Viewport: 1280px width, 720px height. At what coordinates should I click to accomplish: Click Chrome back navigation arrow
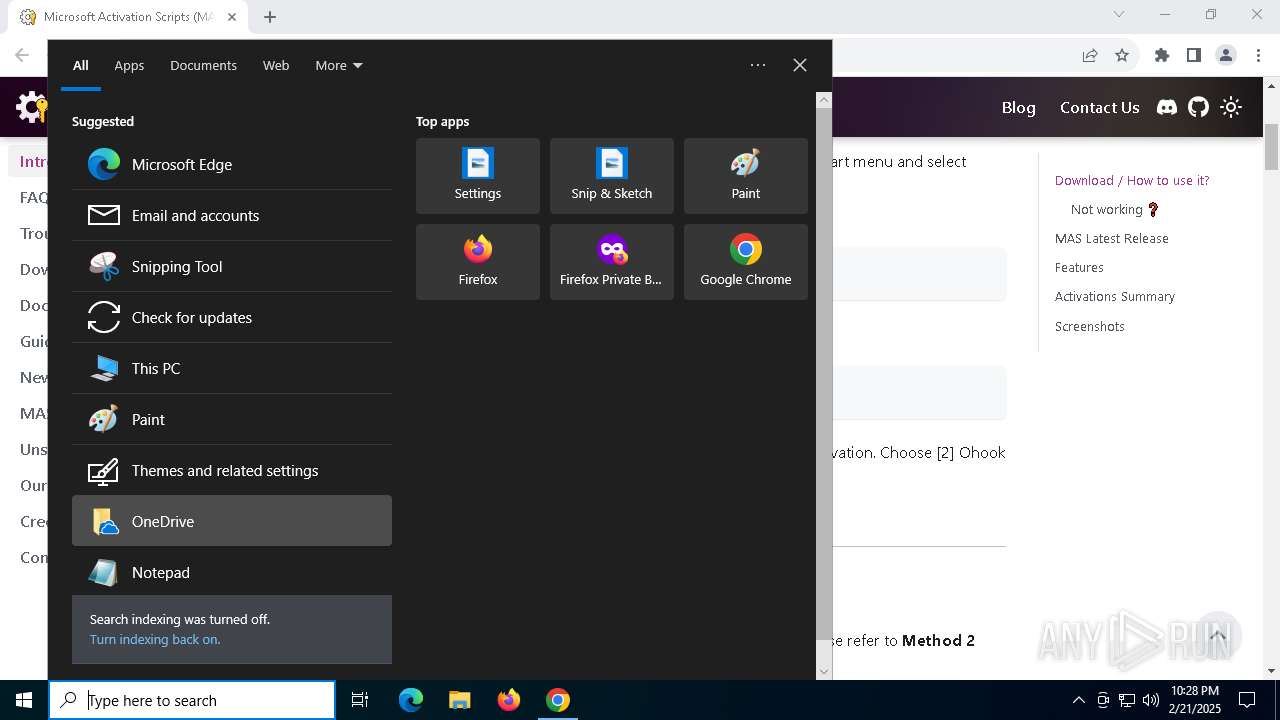click(x=22, y=55)
